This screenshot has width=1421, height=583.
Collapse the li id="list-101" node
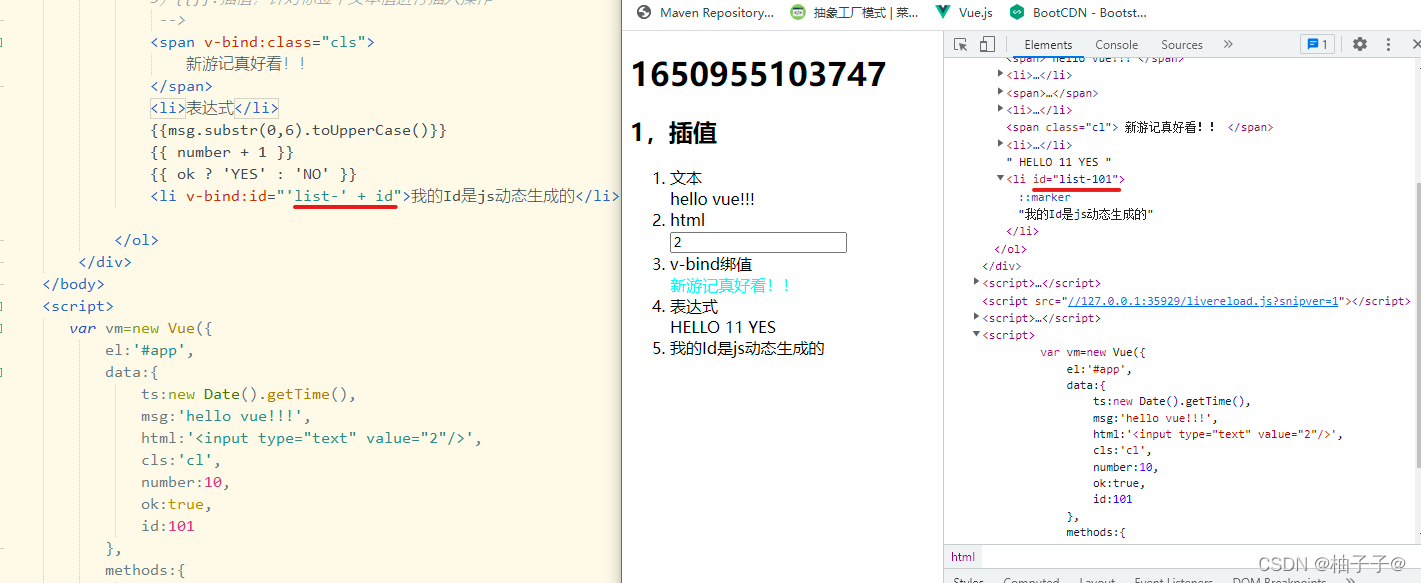(1001, 178)
